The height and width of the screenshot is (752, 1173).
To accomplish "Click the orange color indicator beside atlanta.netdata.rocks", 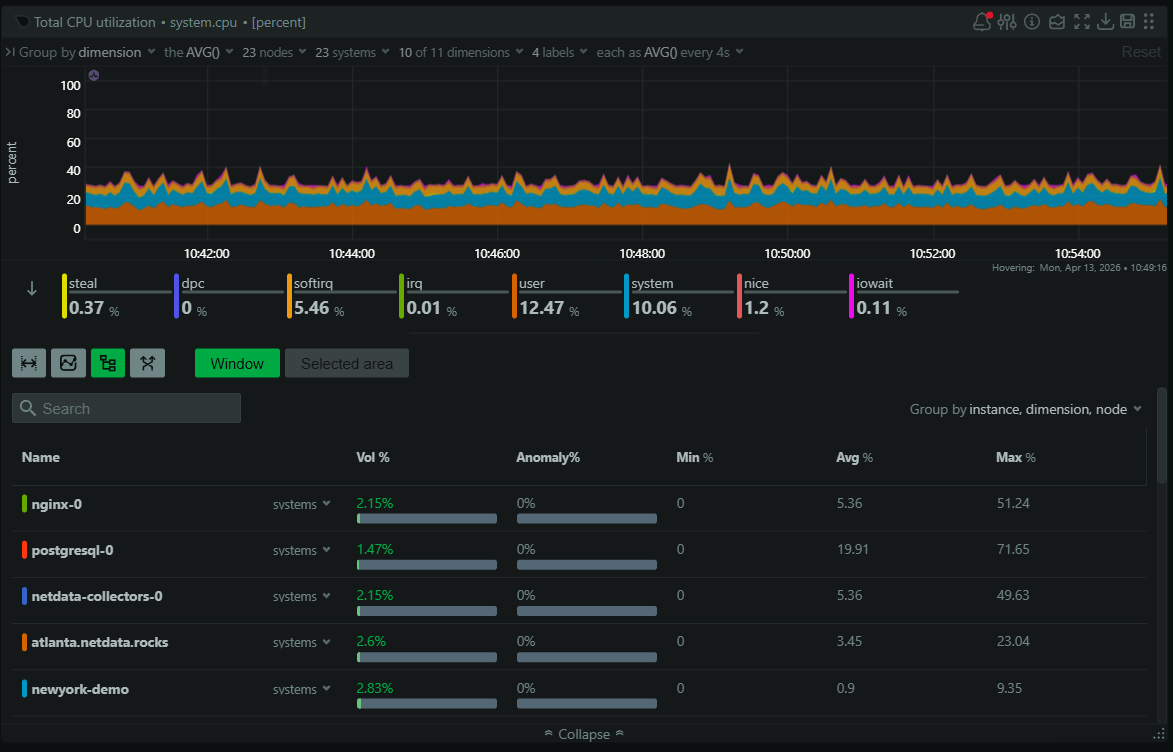I will point(22,641).
